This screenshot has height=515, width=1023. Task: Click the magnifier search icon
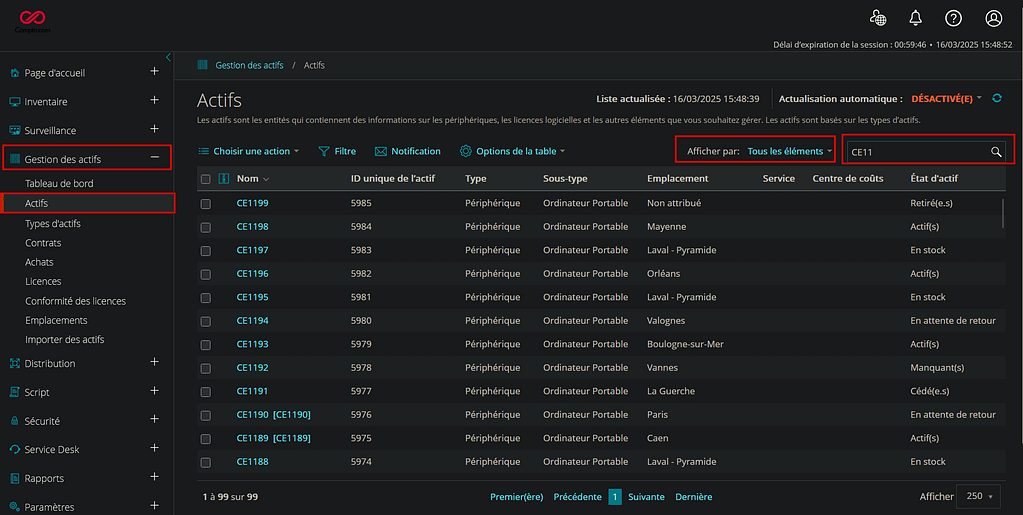[x=996, y=152]
